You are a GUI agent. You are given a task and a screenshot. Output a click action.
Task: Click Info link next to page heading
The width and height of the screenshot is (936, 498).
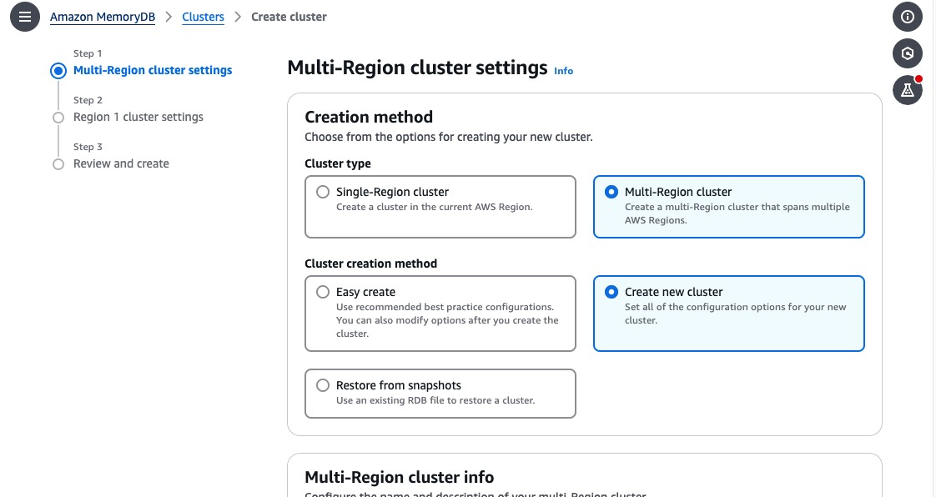coord(563,70)
